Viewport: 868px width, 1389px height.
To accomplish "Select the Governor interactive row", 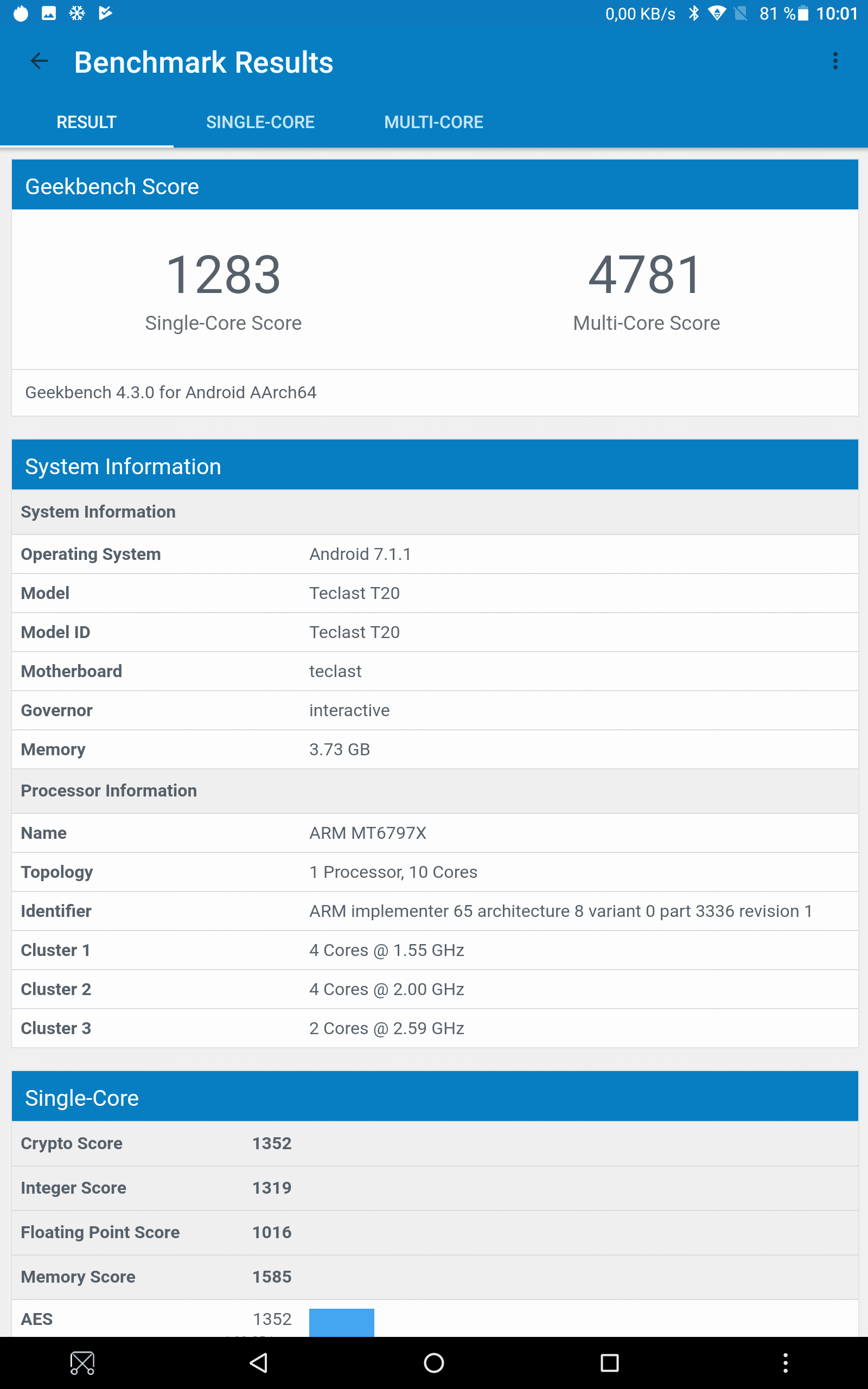I will click(435, 711).
